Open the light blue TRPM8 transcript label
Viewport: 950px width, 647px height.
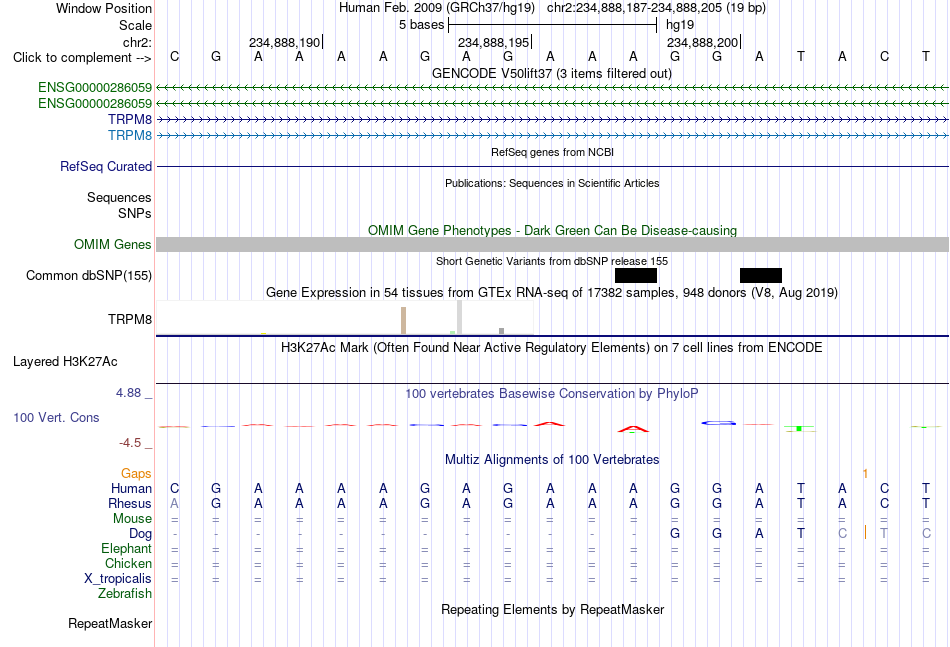tap(130, 135)
